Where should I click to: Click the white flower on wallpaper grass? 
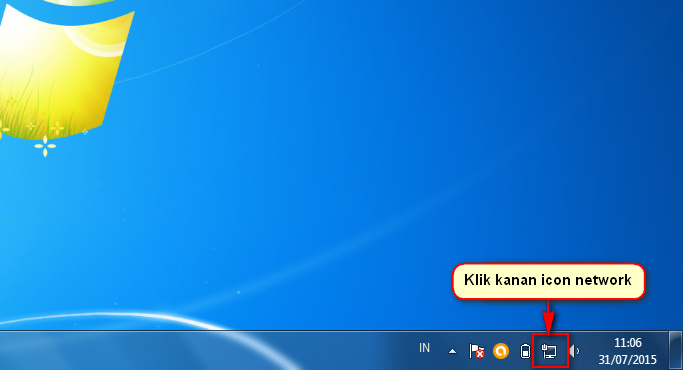coord(45,146)
